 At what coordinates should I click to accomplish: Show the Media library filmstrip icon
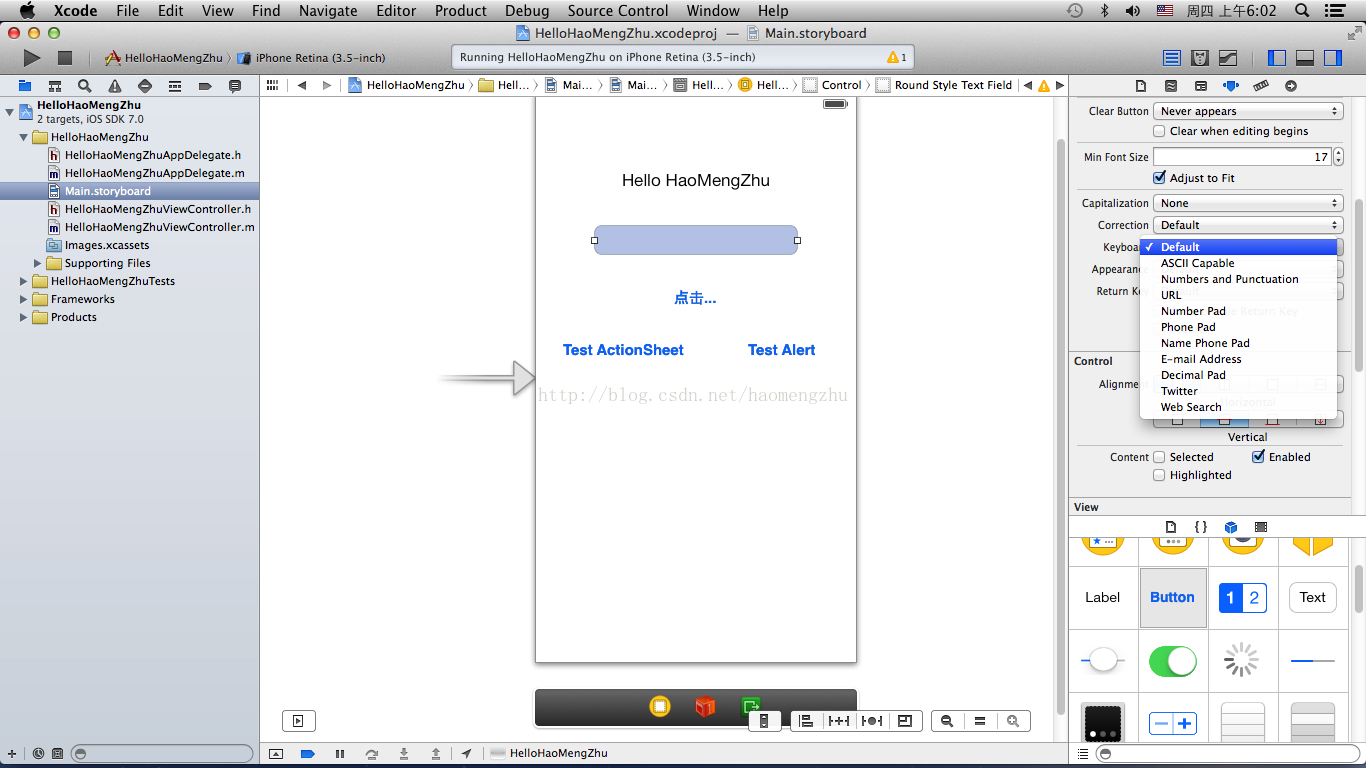tap(1261, 527)
